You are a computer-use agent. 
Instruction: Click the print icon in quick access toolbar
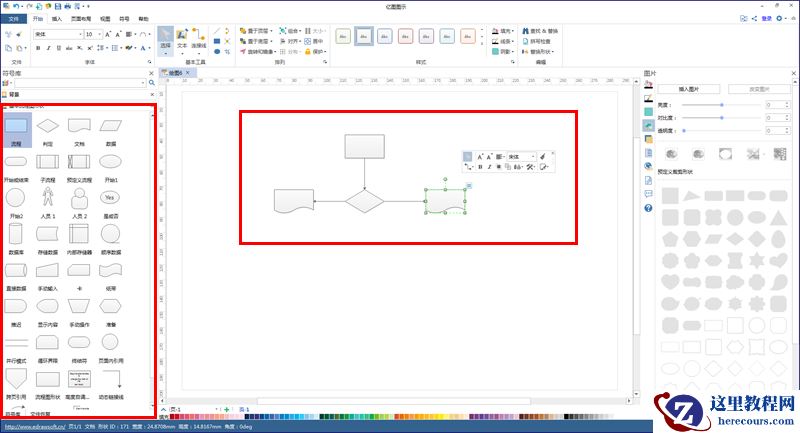(68, 6)
